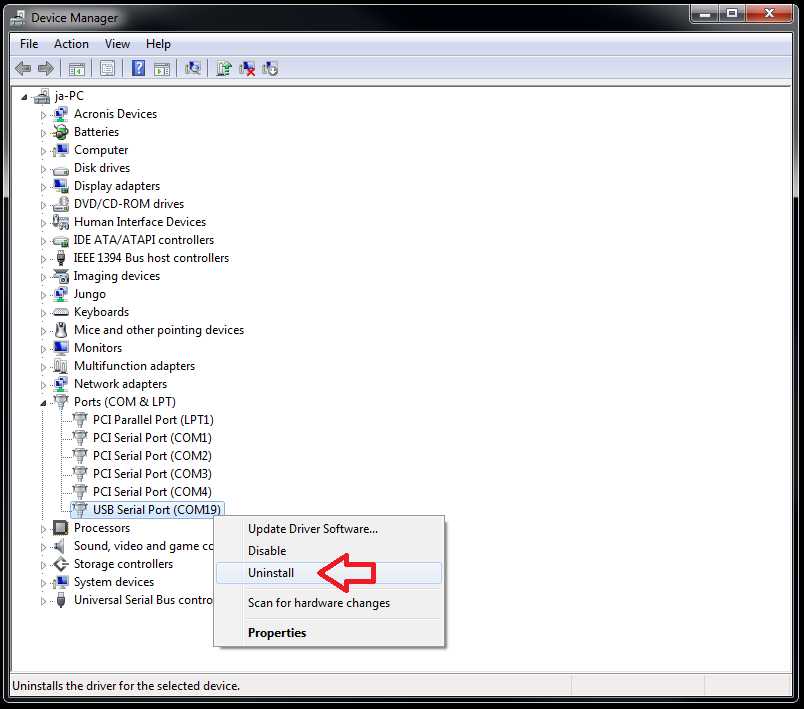Select the Network adapters label
The height and width of the screenshot is (709, 804).
(x=120, y=383)
